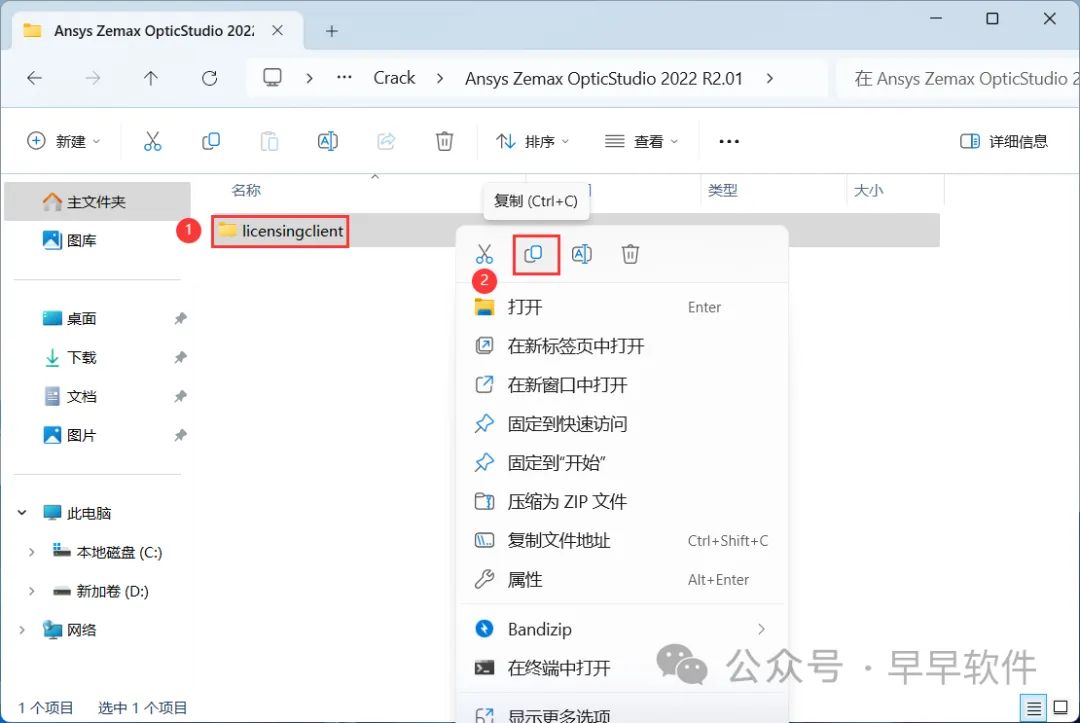
Task: Toggle the 详细信息 details pane
Action: click(1004, 141)
